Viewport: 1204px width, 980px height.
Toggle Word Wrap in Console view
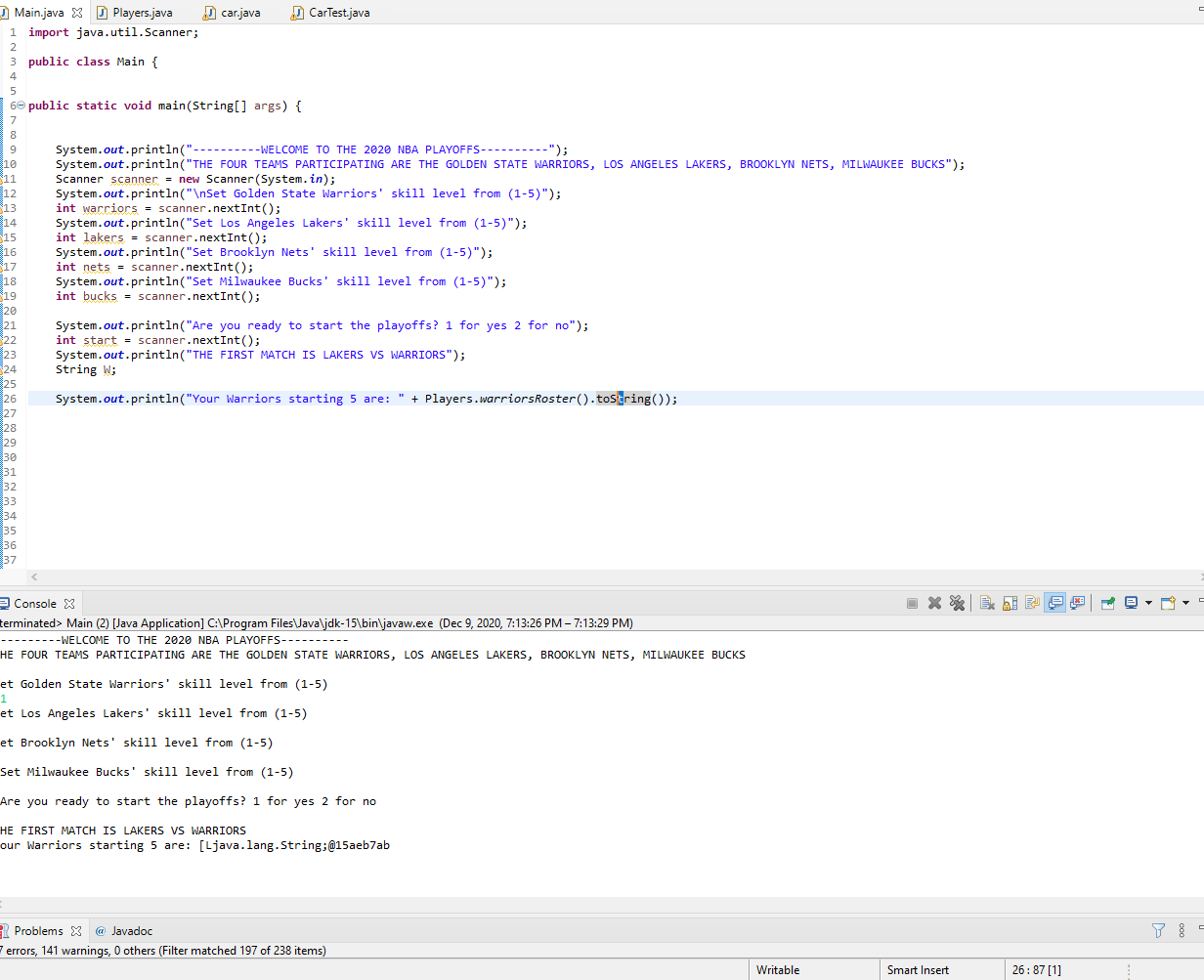(x=1032, y=603)
